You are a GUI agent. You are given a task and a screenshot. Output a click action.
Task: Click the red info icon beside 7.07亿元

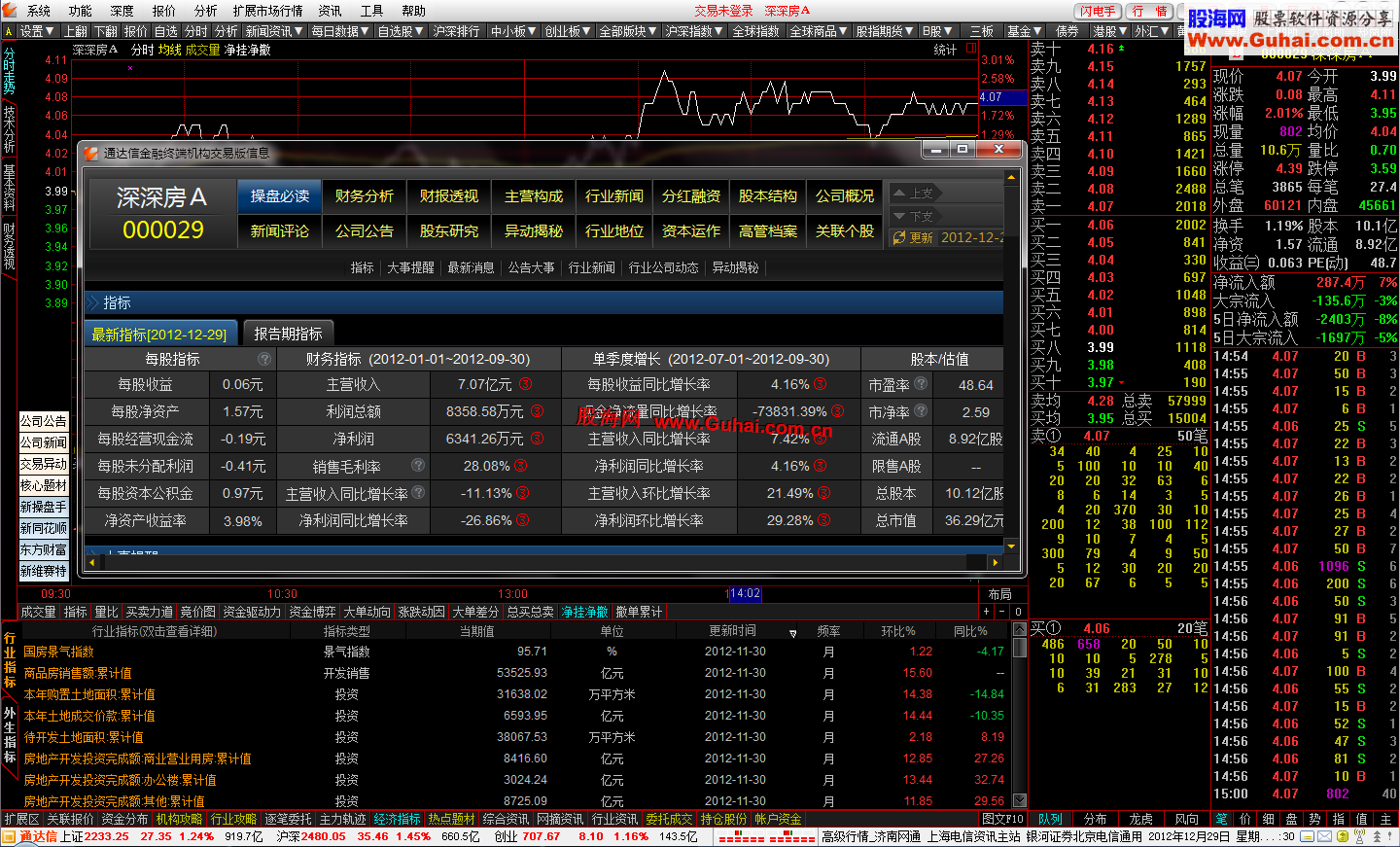526,384
